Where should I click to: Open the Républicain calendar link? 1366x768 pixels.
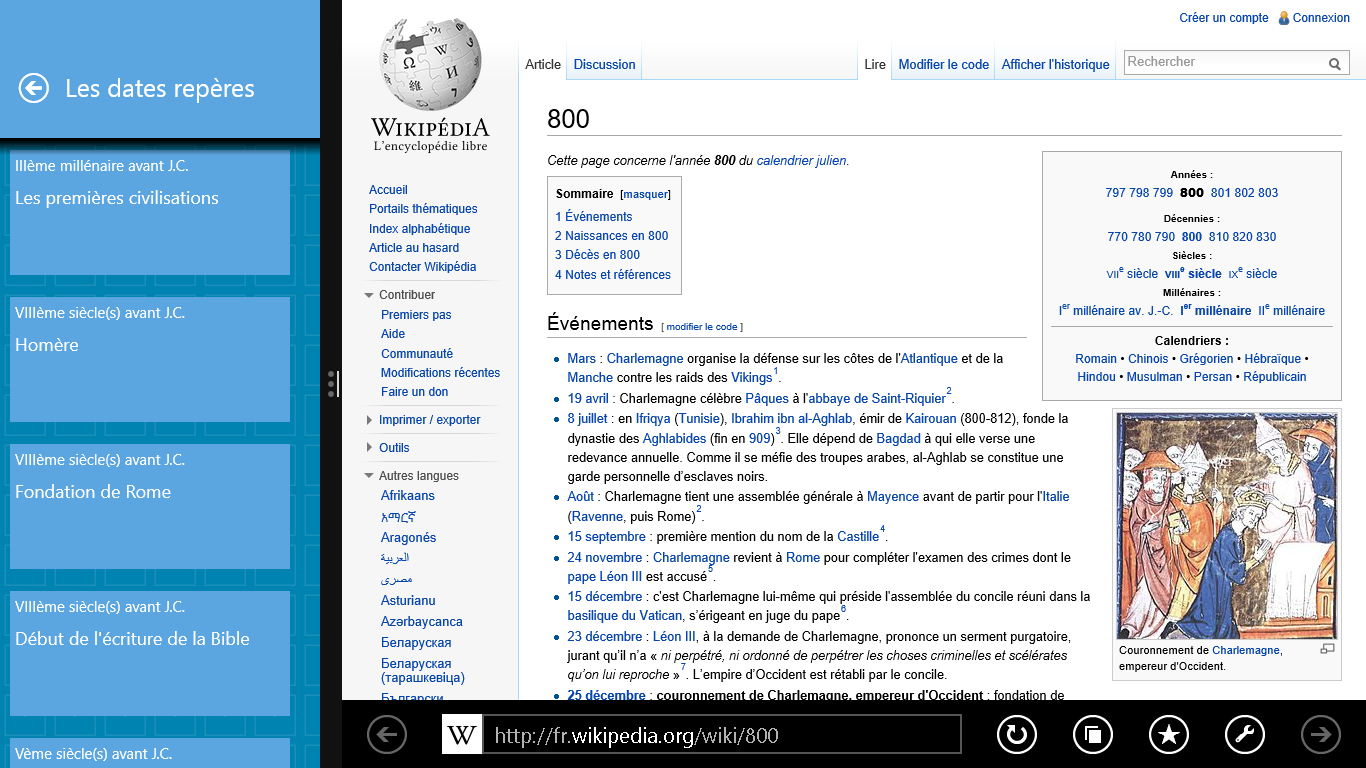(1275, 377)
